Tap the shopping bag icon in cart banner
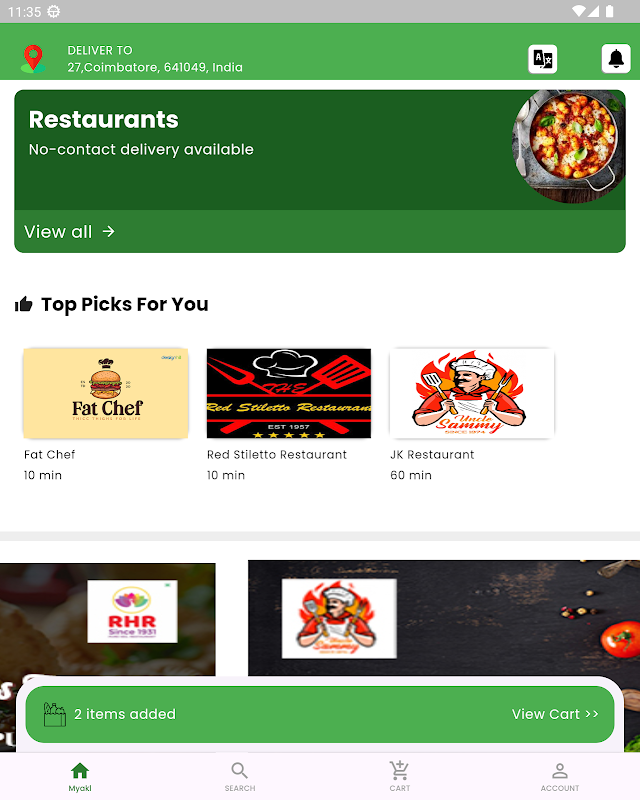 point(55,714)
